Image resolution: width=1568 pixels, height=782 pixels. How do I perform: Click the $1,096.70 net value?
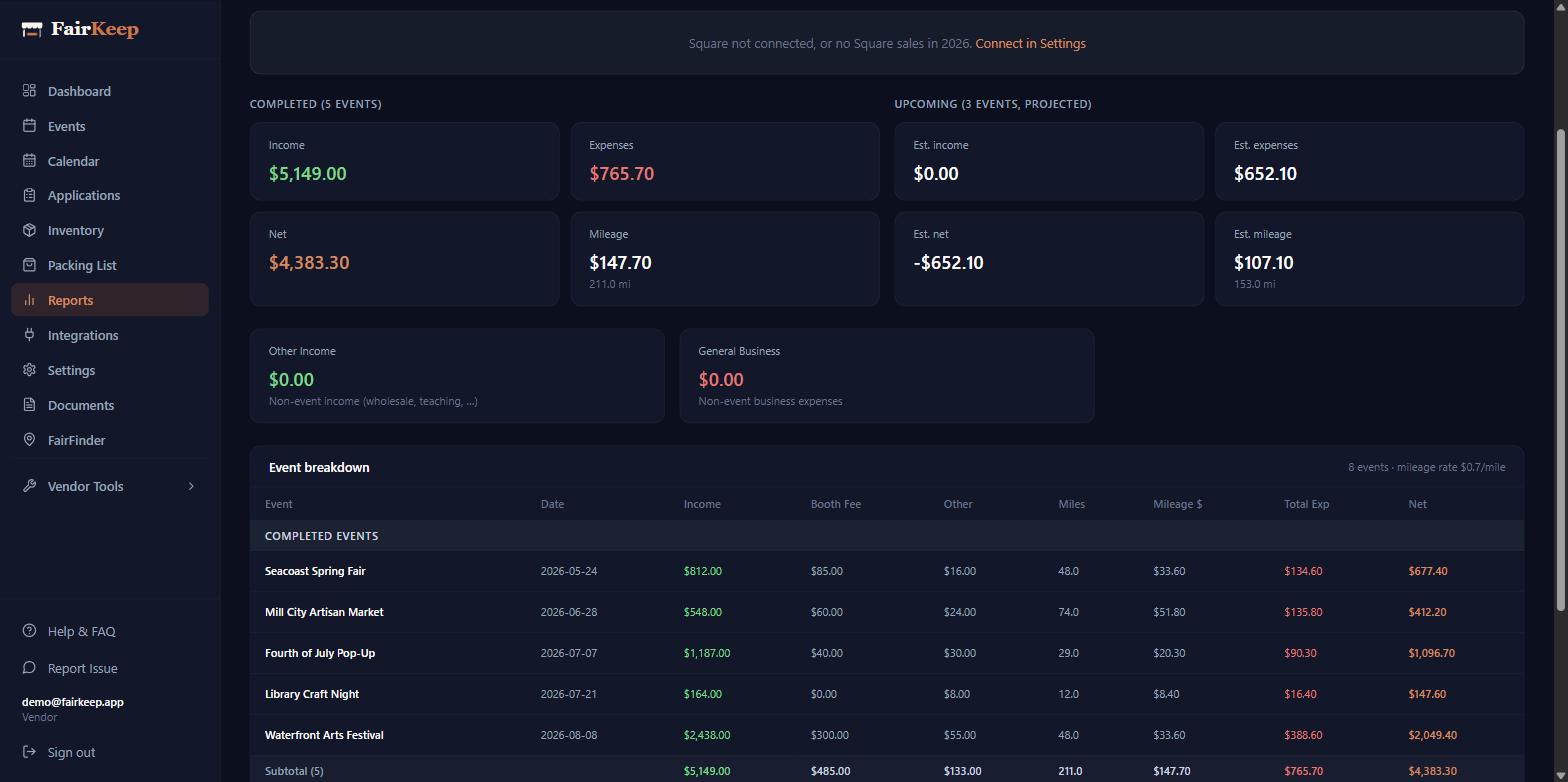point(1431,653)
